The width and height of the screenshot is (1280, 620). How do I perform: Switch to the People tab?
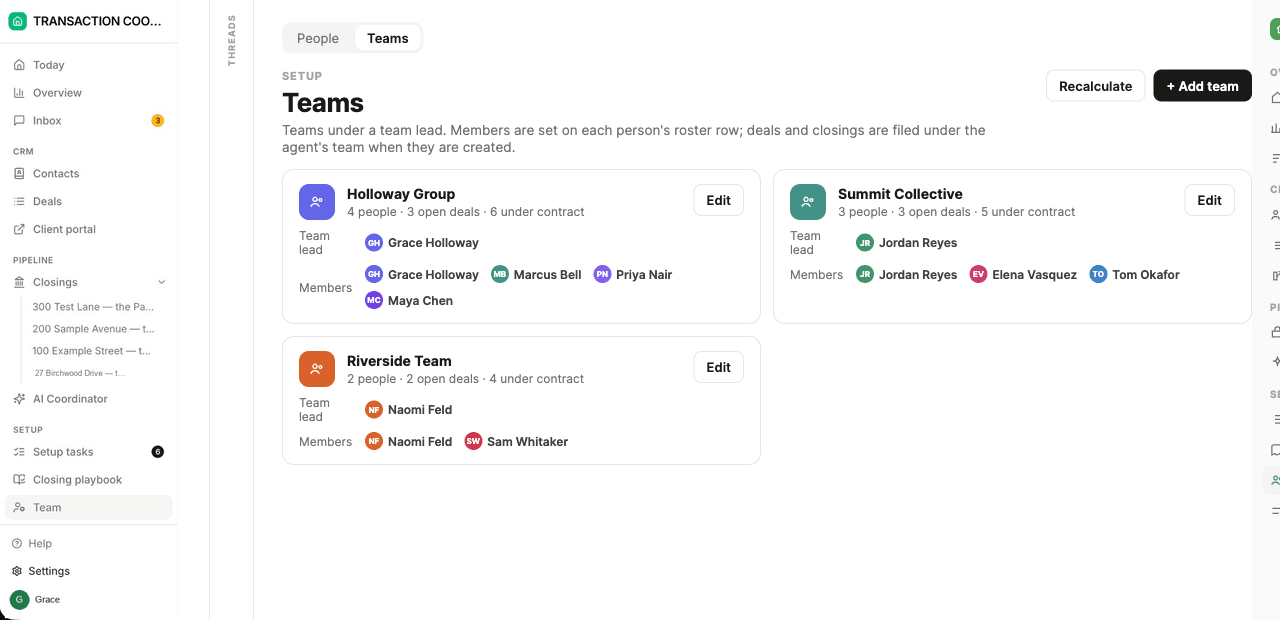(x=318, y=38)
